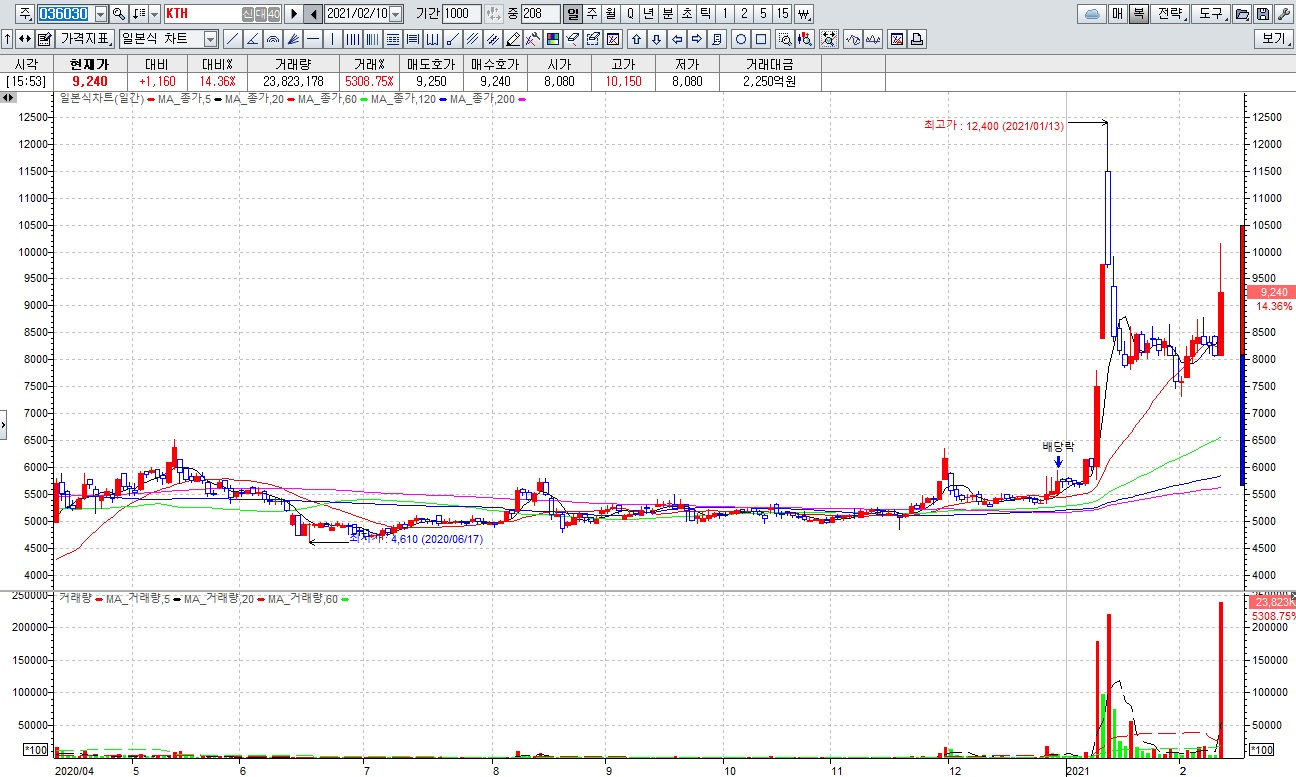Viewport: 1296px width, 777px height.
Task: Open the folder icon at top right
Action: (1241, 13)
